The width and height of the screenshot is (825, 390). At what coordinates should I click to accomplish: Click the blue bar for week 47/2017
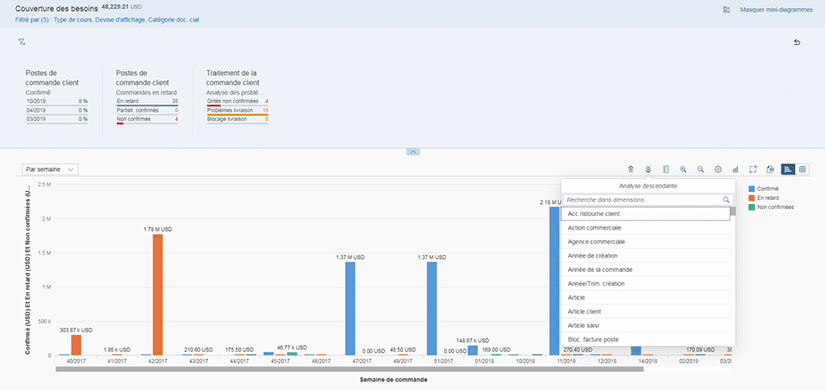pyautogui.click(x=350, y=308)
